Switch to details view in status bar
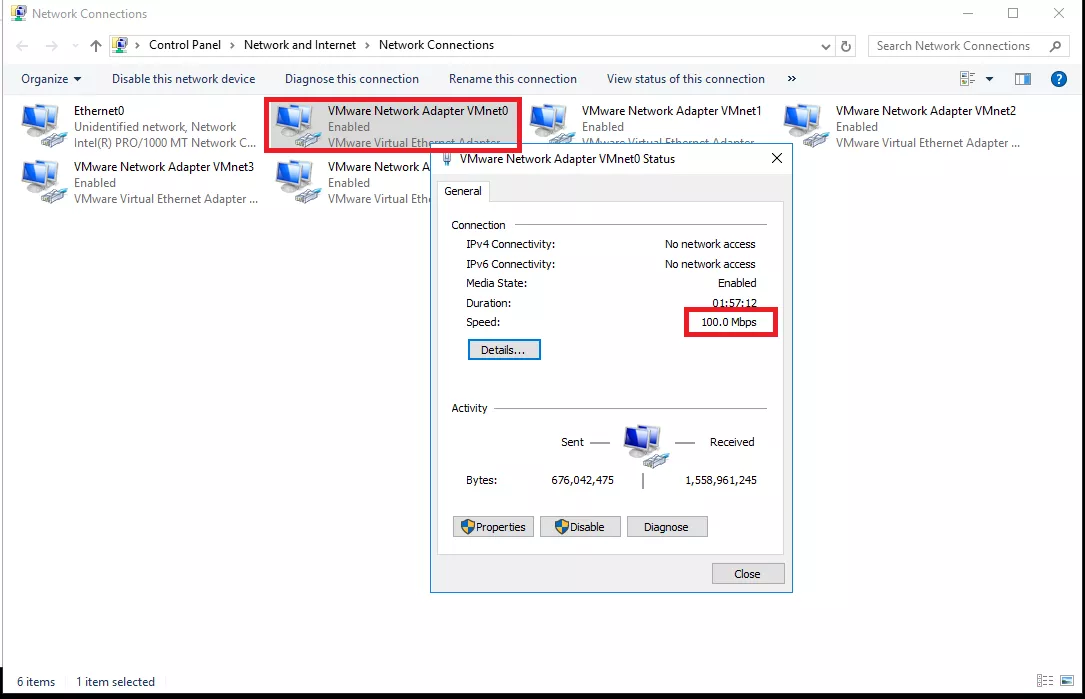This screenshot has width=1085, height=699. point(1044,681)
